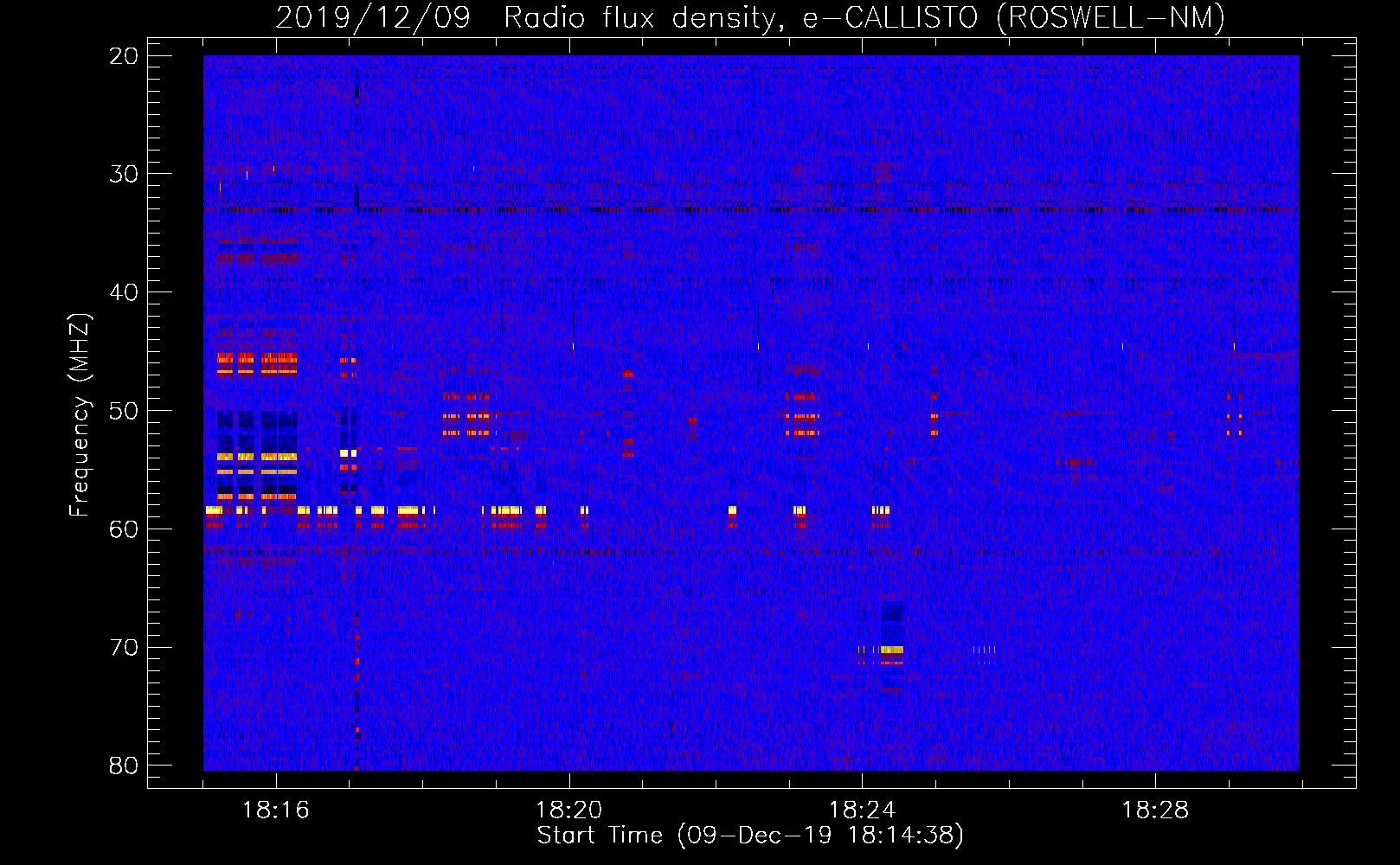
Task: Click the 18:16 time tick label
Action: [x=275, y=811]
